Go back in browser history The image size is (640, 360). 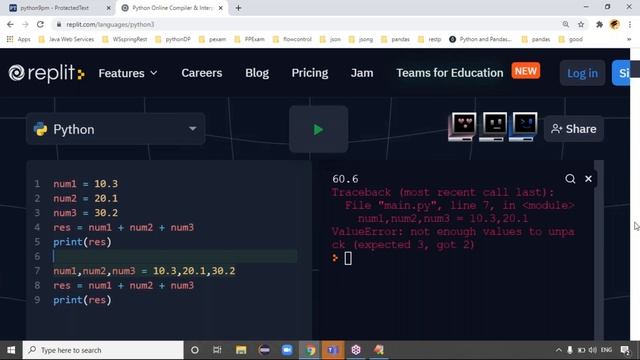coord(10,24)
